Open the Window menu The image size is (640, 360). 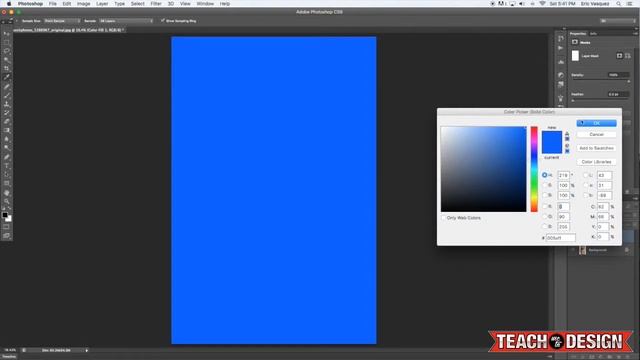coord(205,4)
